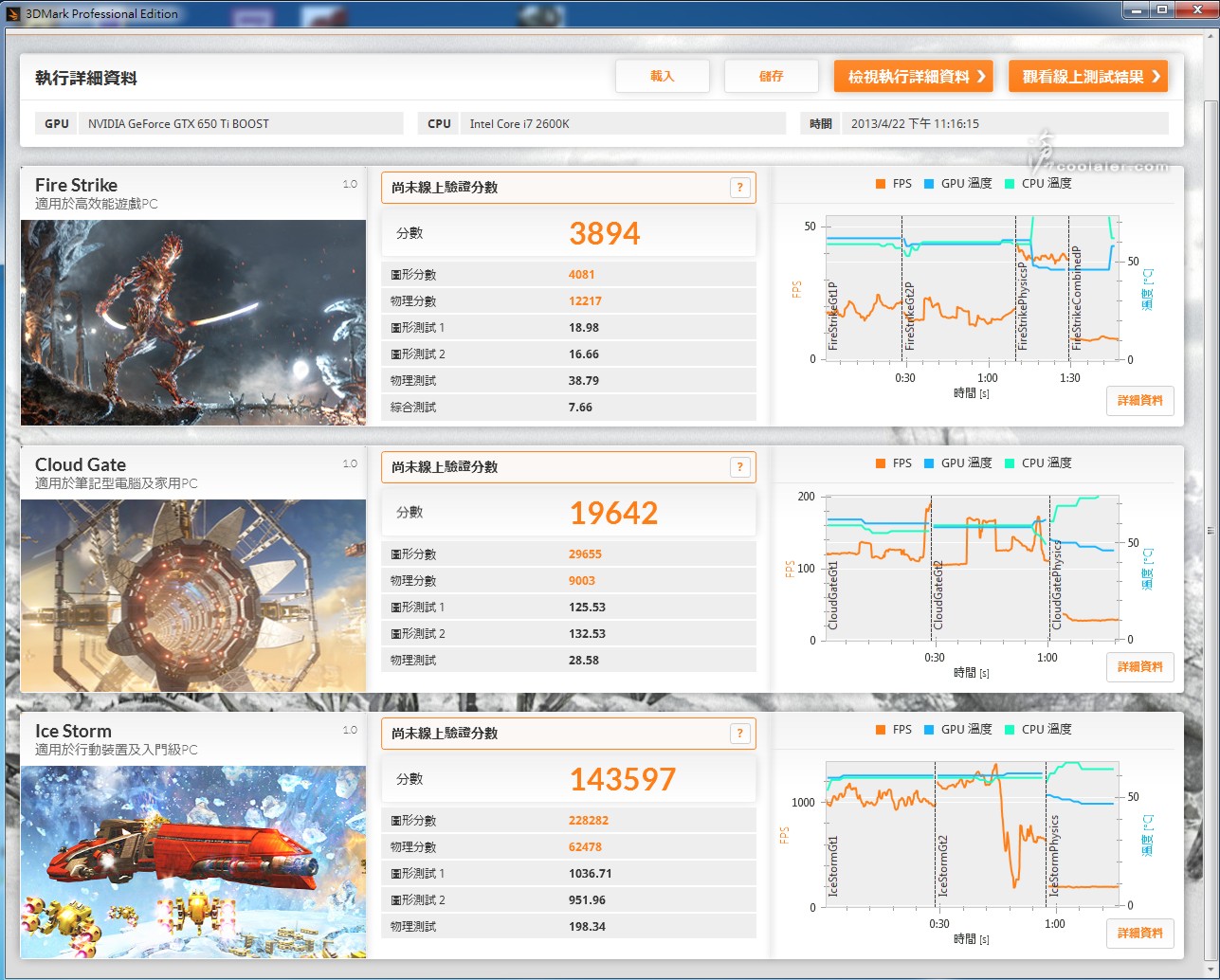Click FireStrikePhysicsP marker in chart
The height and width of the screenshot is (980, 1220).
[x=1023, y=307]
